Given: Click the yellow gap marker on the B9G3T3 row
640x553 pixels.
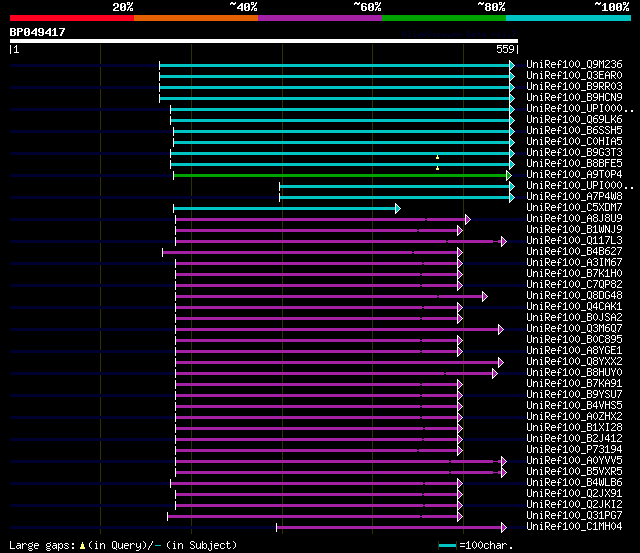Looking at the screenshot, I should pyautogui.click(x=437, y=157).
